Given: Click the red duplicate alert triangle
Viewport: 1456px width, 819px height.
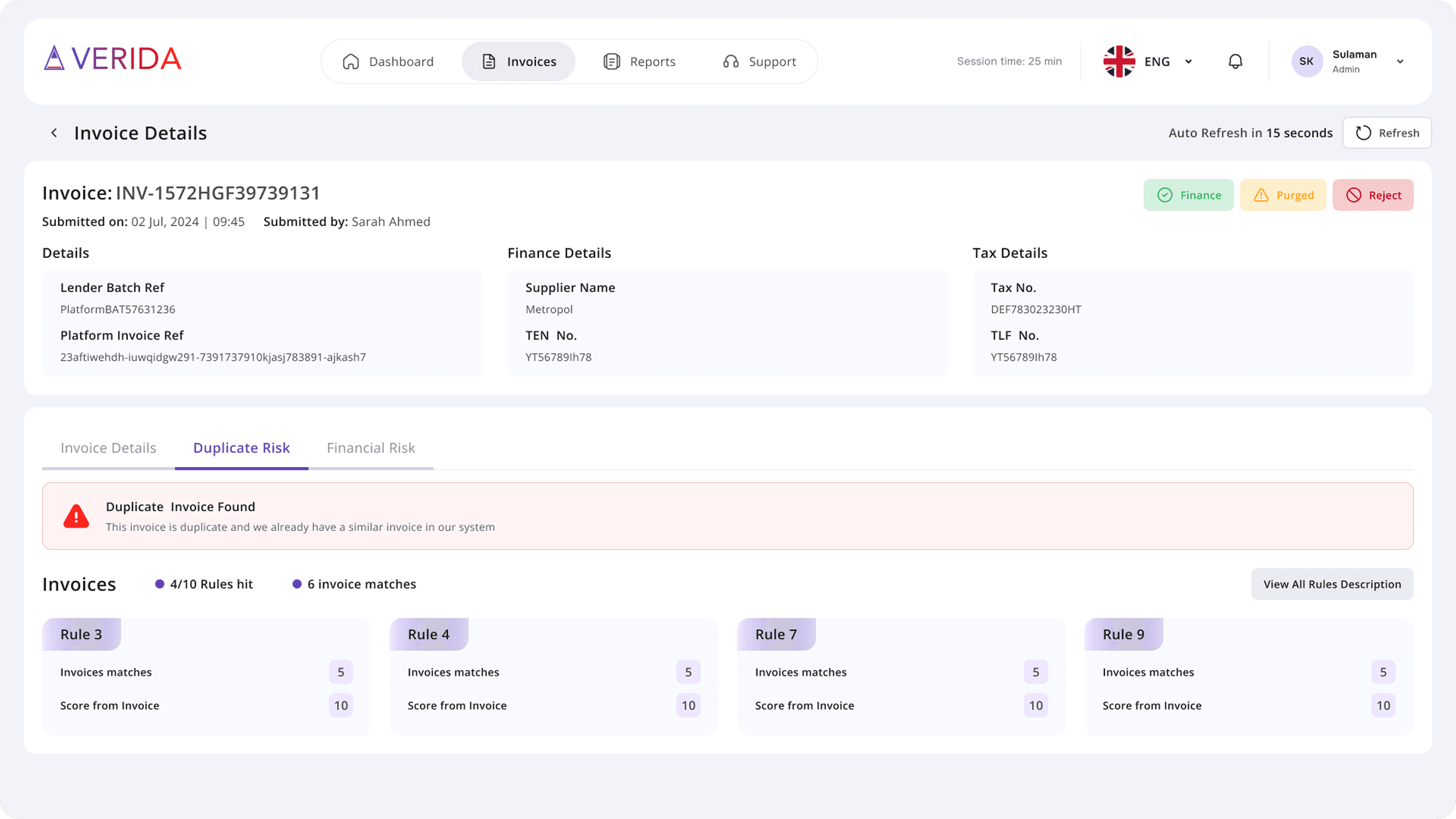Looking at the screenshot, I should pos(76,516).
